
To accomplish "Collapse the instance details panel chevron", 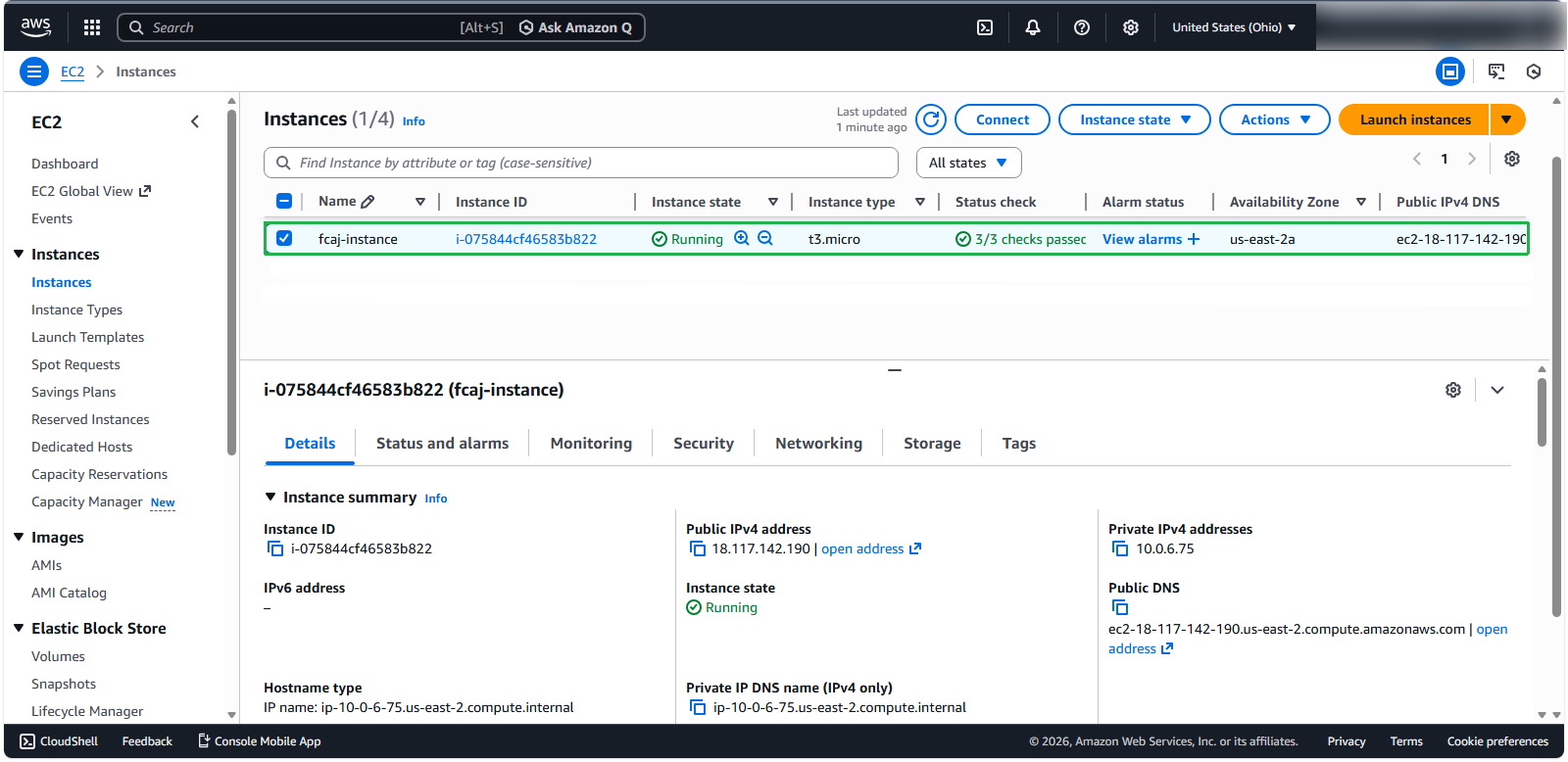I will (x=1497, y=390).
